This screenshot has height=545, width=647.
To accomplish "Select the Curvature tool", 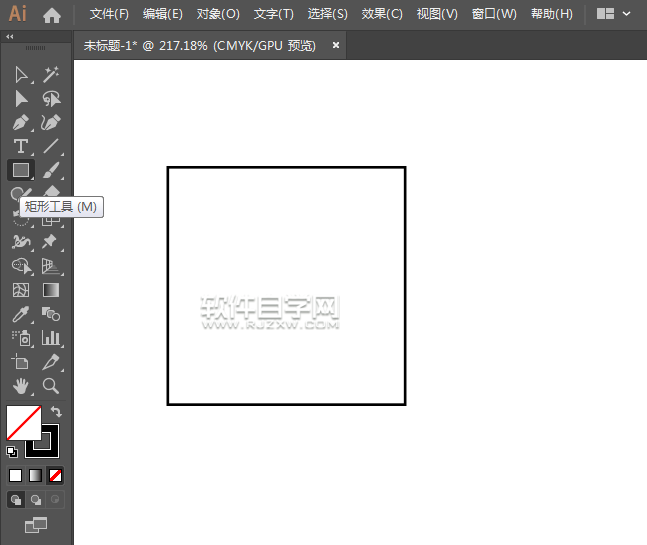I will point(51,123).
